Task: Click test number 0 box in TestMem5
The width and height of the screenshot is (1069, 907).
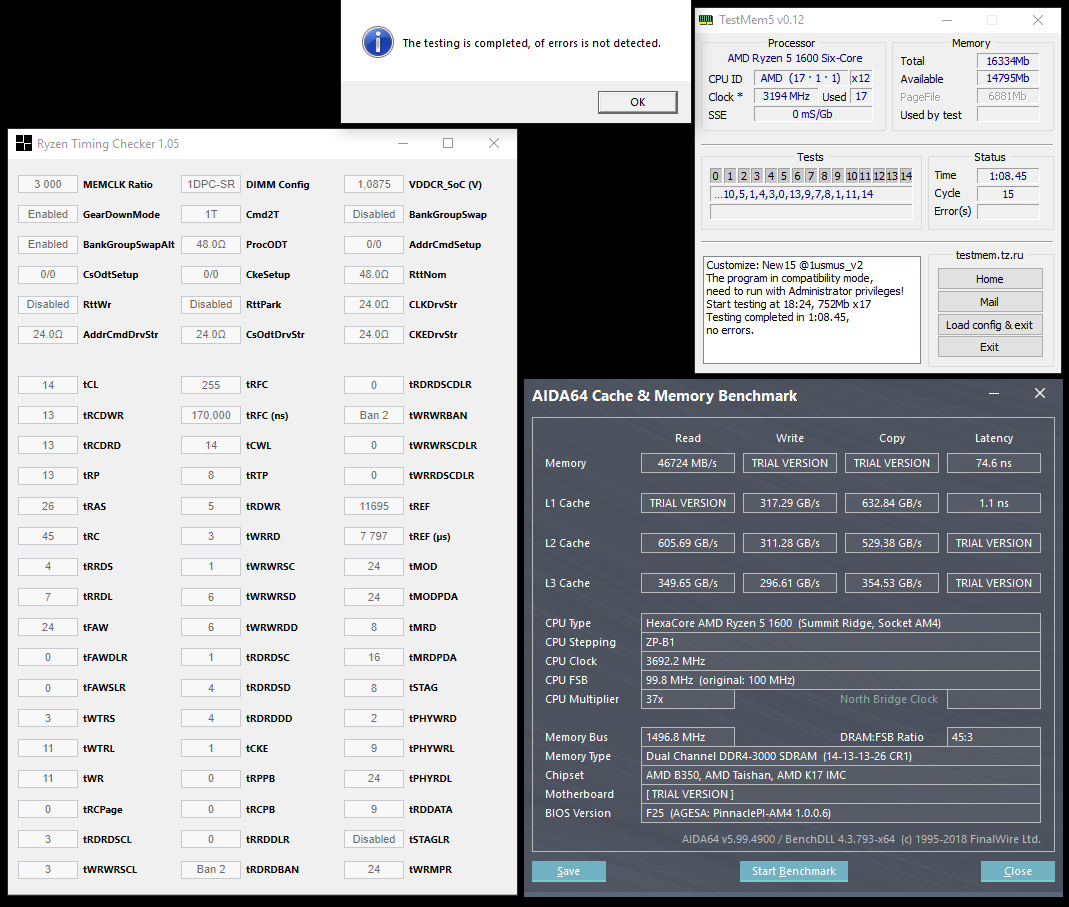Action: click(x=716, y=176)
